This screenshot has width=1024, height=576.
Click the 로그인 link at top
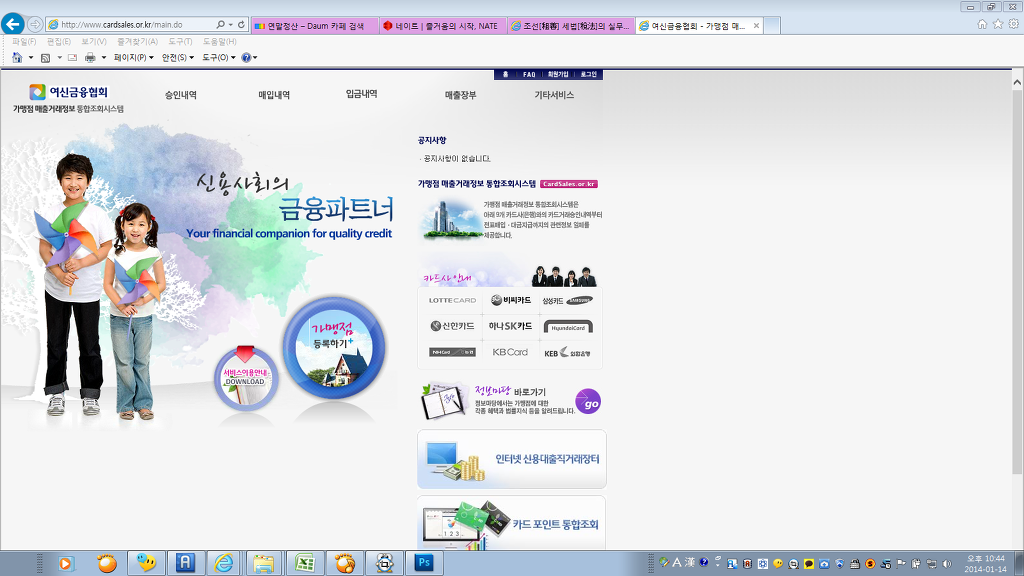click(588, 74)
